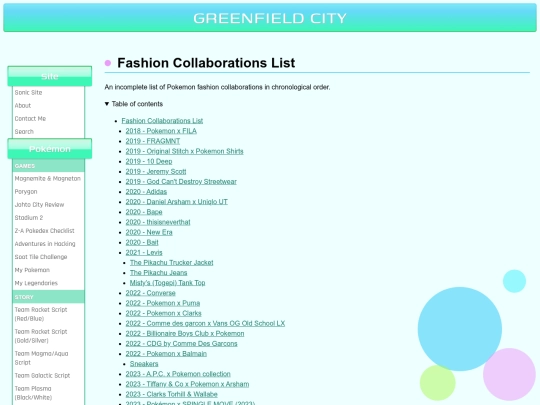
Task: Collapse the Table of contents disclosure triangle
Action: coord(107,104)
